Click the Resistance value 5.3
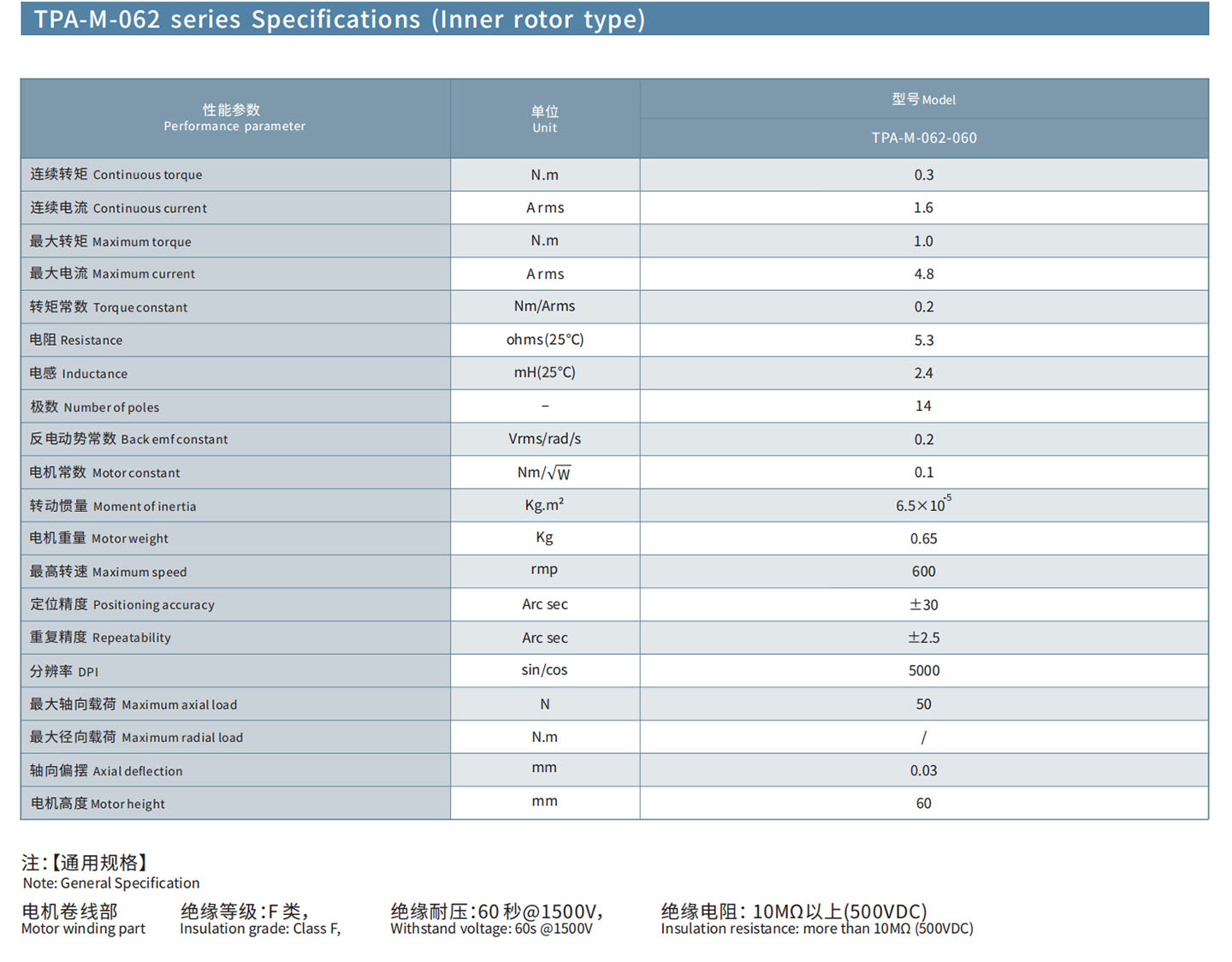 click(923, 340)
